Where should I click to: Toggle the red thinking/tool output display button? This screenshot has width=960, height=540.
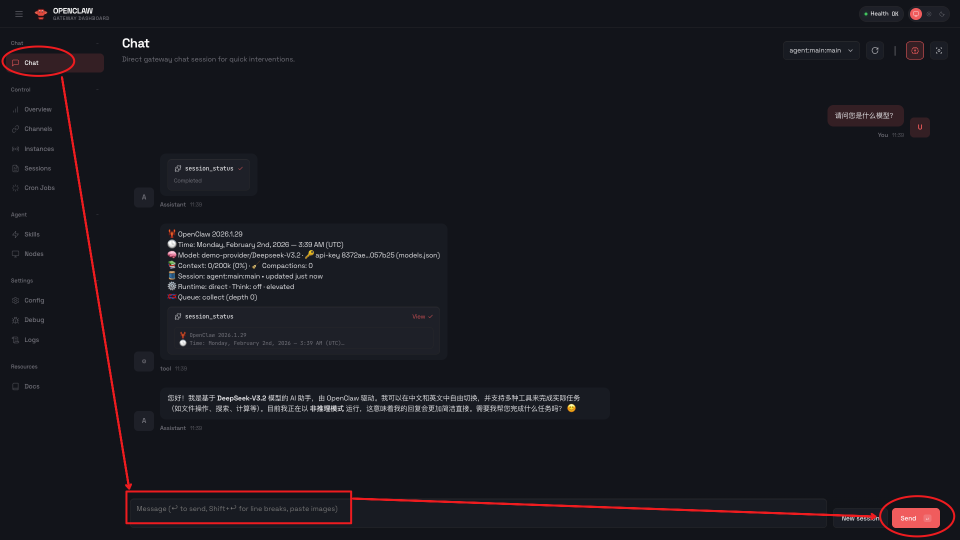click(x=915, y=50)
